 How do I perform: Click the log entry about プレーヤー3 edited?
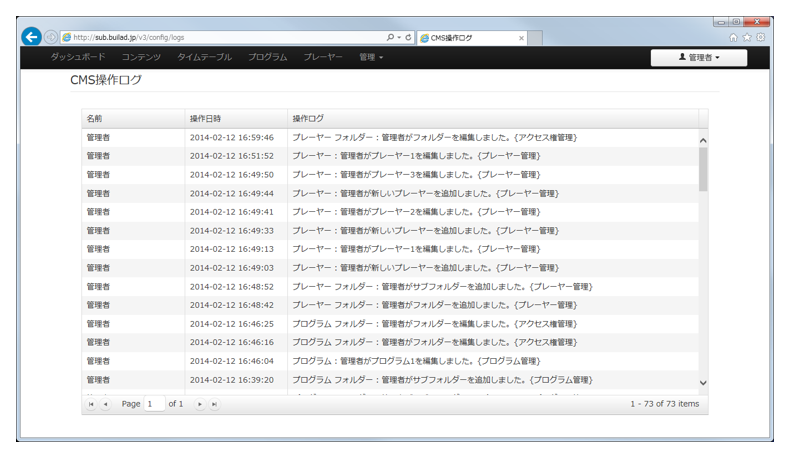416,175
